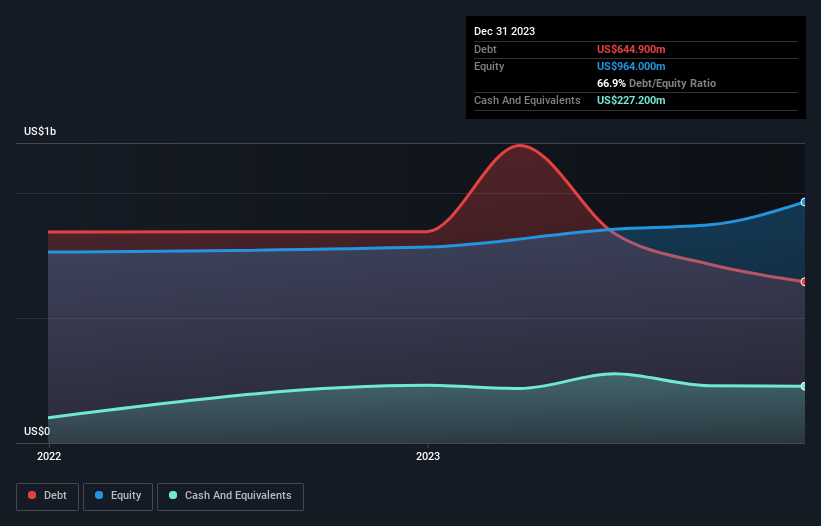Click the Equity row label in tooltip
821x526 pixels.
click(489, 66)
